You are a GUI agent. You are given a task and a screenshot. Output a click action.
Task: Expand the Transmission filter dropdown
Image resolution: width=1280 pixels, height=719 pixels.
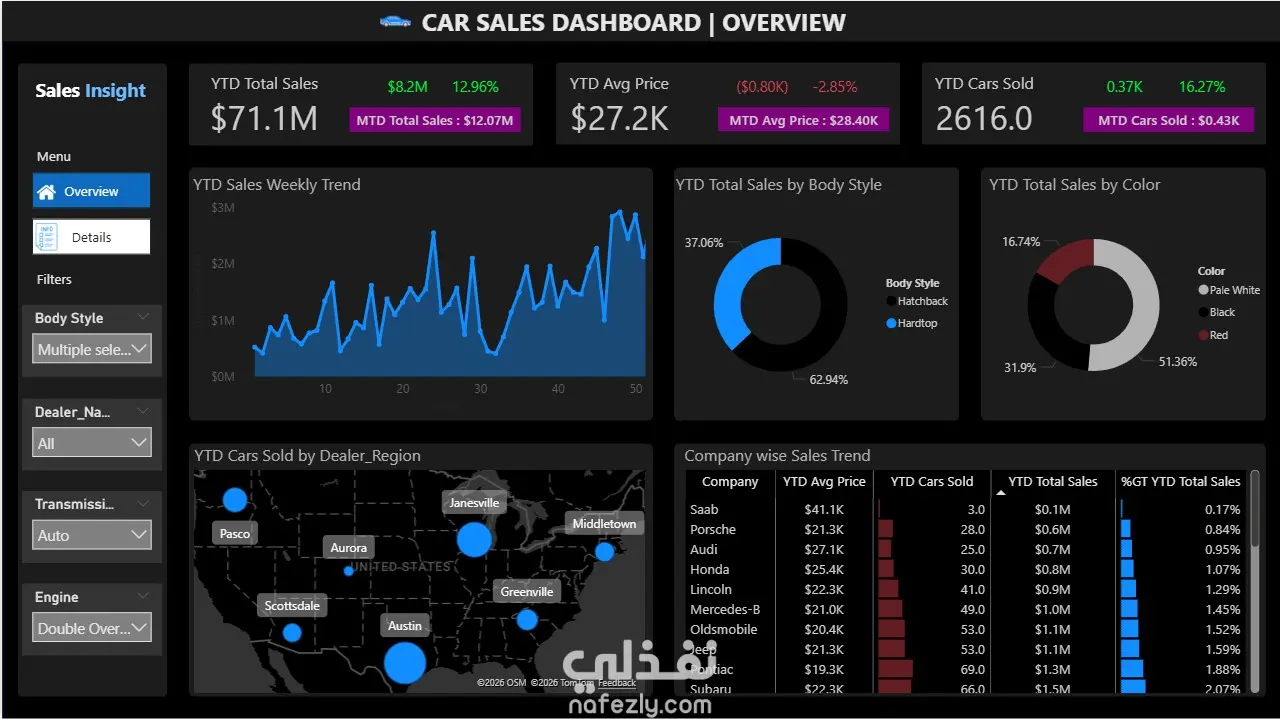pyautogui.click(x=92, y=535)
